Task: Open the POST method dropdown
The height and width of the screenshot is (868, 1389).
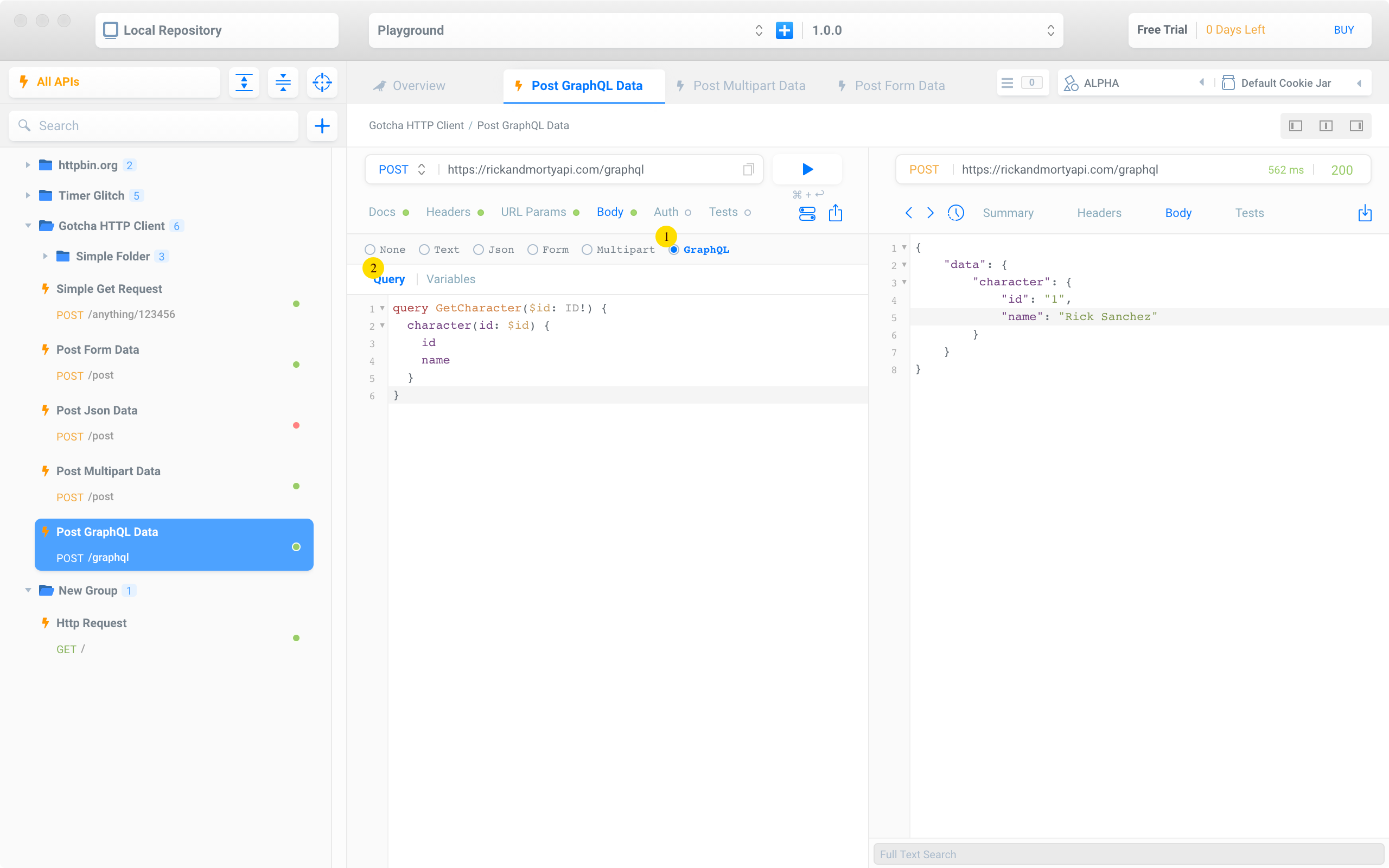Action: [x=402, y=169]
